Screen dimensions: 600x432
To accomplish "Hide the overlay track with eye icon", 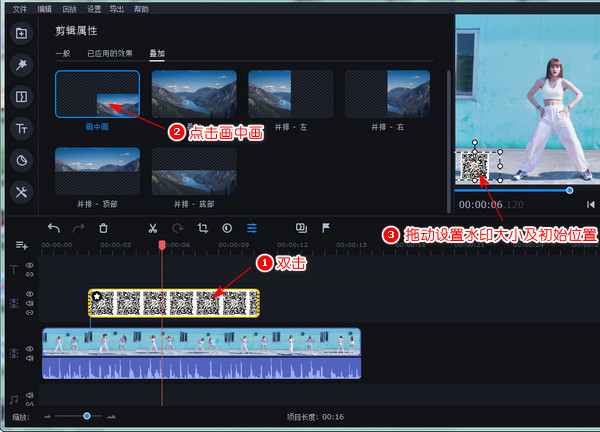I will (30, 294).
